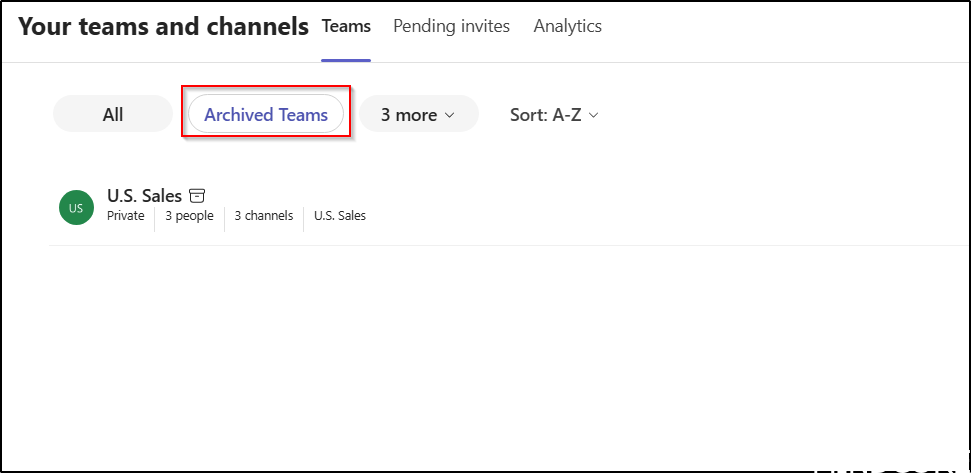Viewport: 971px width, 473px height.
Task: Click the purple underline beneath Teams tab
Action: point(346,60)
